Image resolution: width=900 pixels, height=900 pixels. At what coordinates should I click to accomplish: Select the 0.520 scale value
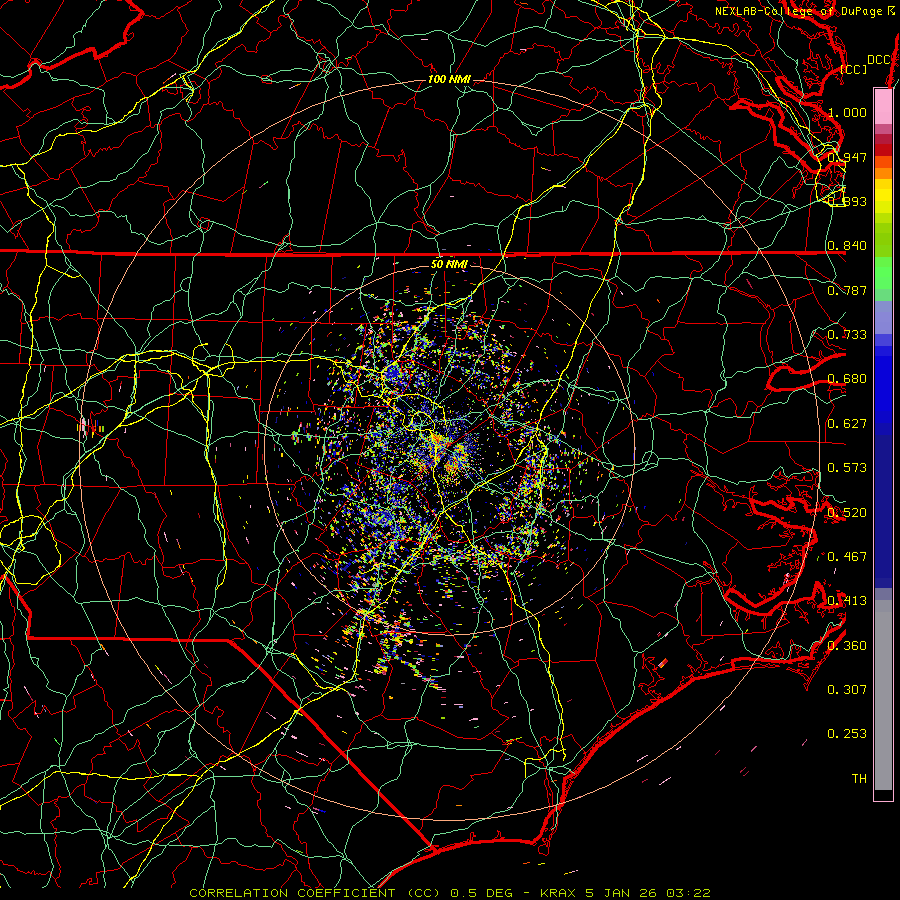point(847,513)
